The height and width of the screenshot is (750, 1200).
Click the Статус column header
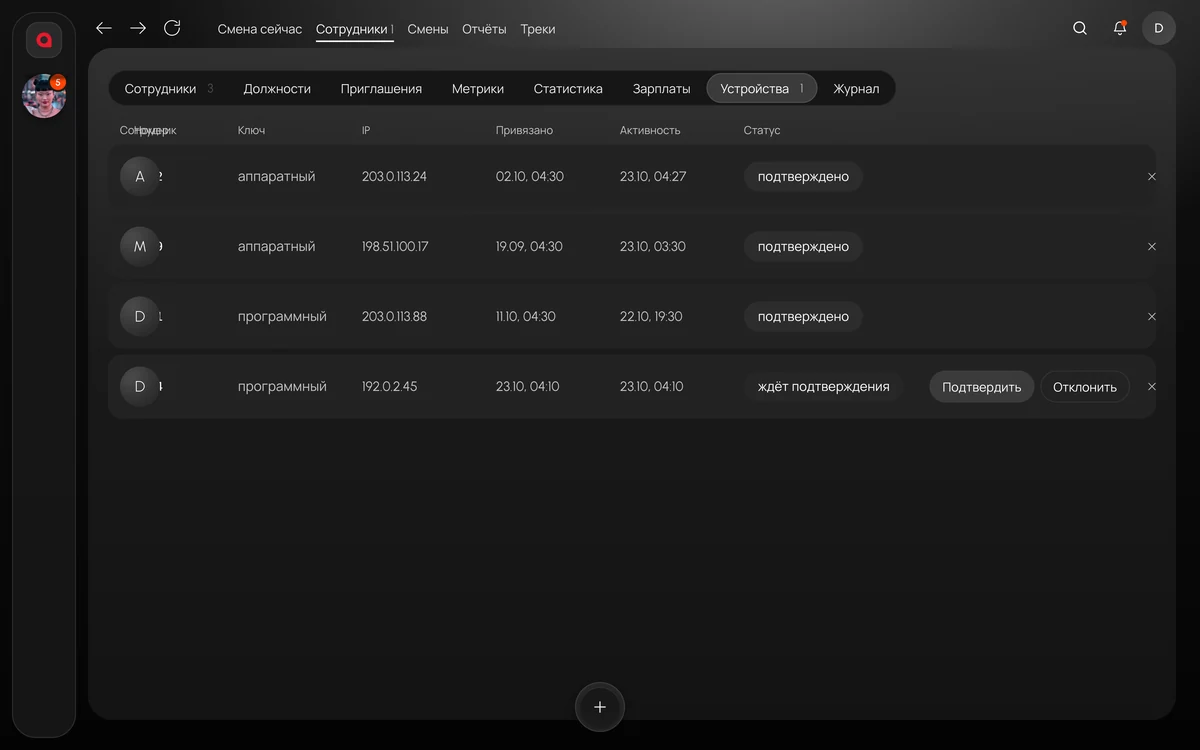762,131
